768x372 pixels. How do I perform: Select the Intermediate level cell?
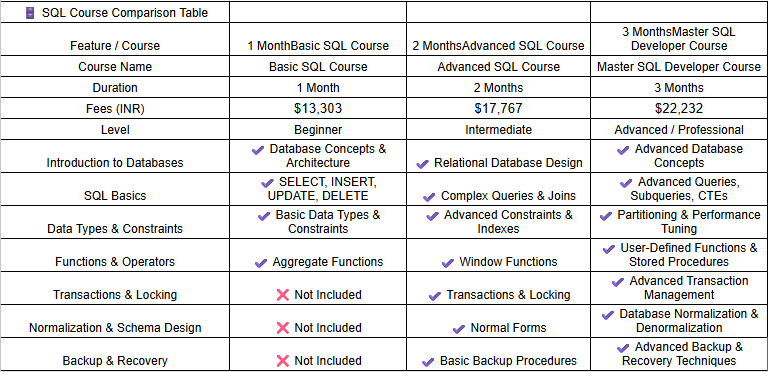(x=498, y=129)
